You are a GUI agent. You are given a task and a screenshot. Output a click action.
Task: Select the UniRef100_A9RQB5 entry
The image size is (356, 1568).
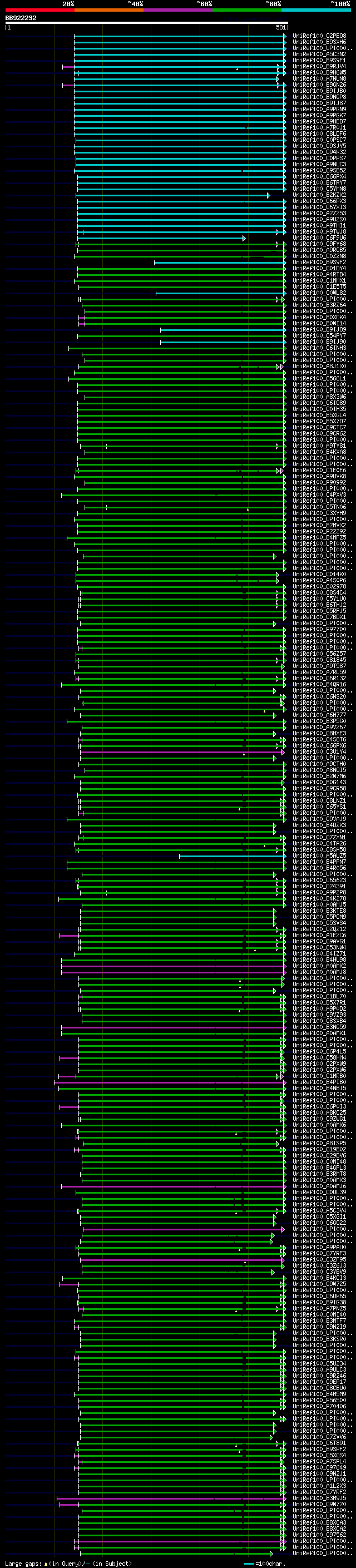point(319,250)
